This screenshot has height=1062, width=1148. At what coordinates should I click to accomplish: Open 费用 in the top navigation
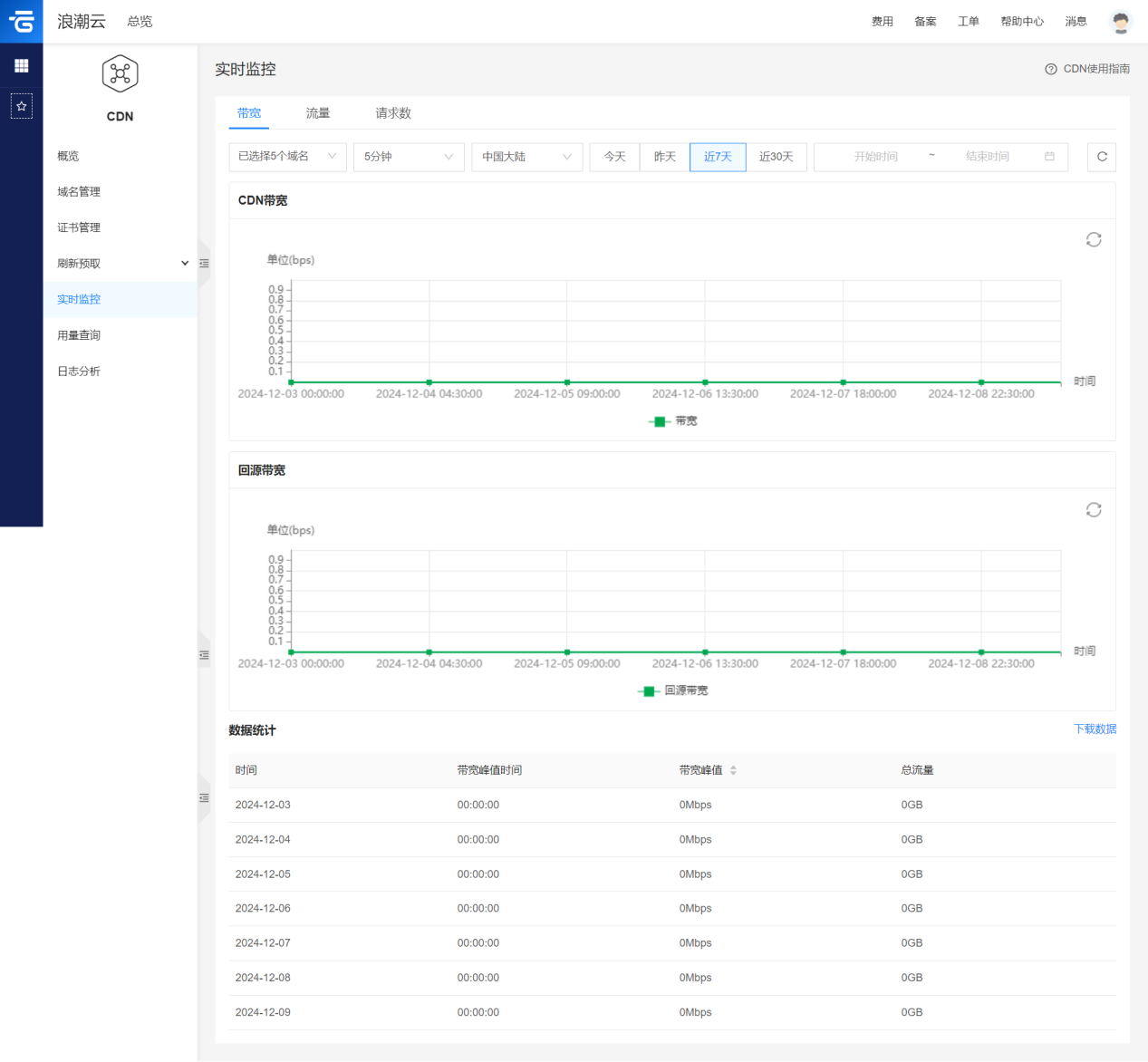(883, 22)
